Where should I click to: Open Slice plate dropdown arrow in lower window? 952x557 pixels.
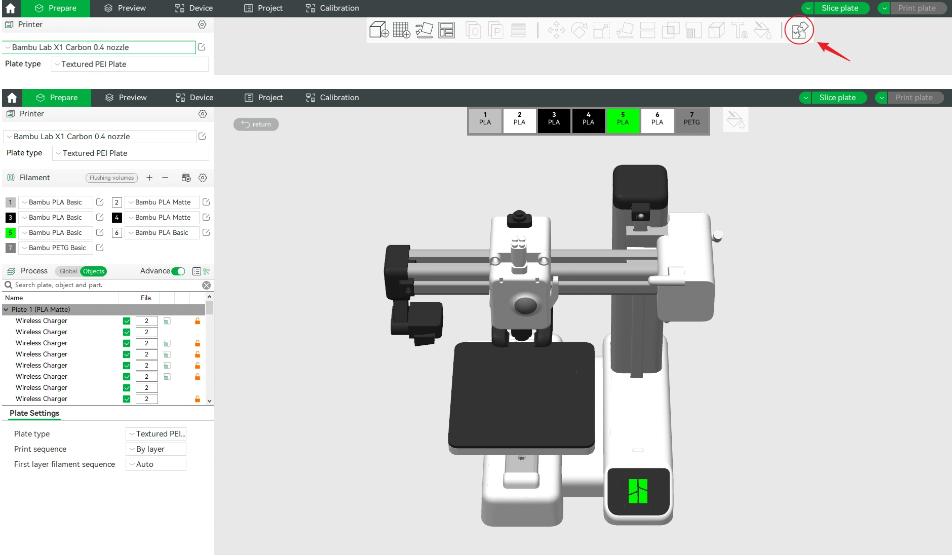coord(806,97)
